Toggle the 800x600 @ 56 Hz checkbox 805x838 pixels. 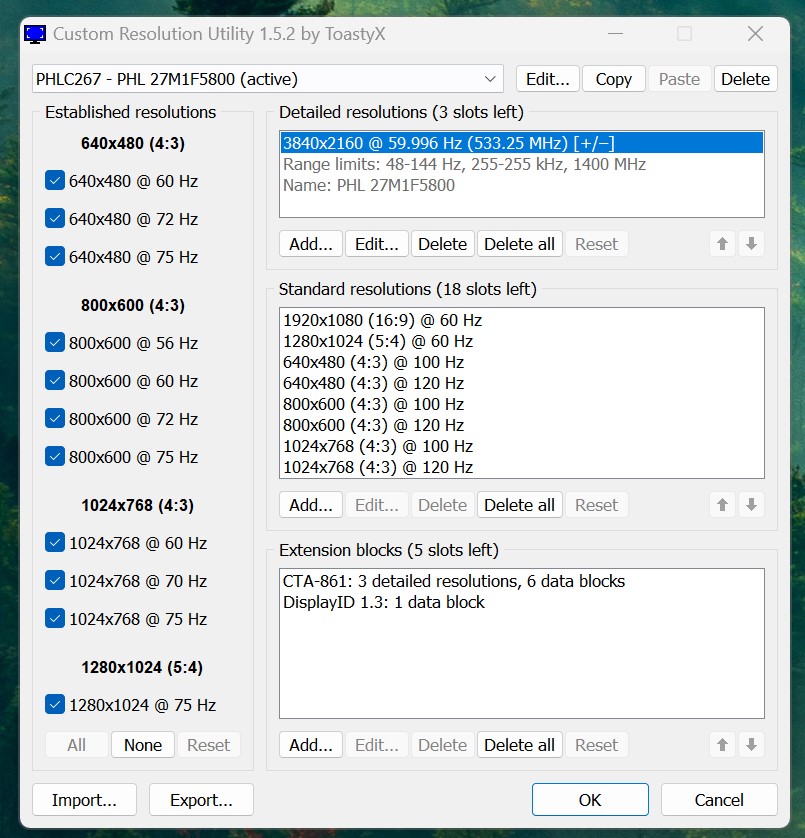pos(55,343)
